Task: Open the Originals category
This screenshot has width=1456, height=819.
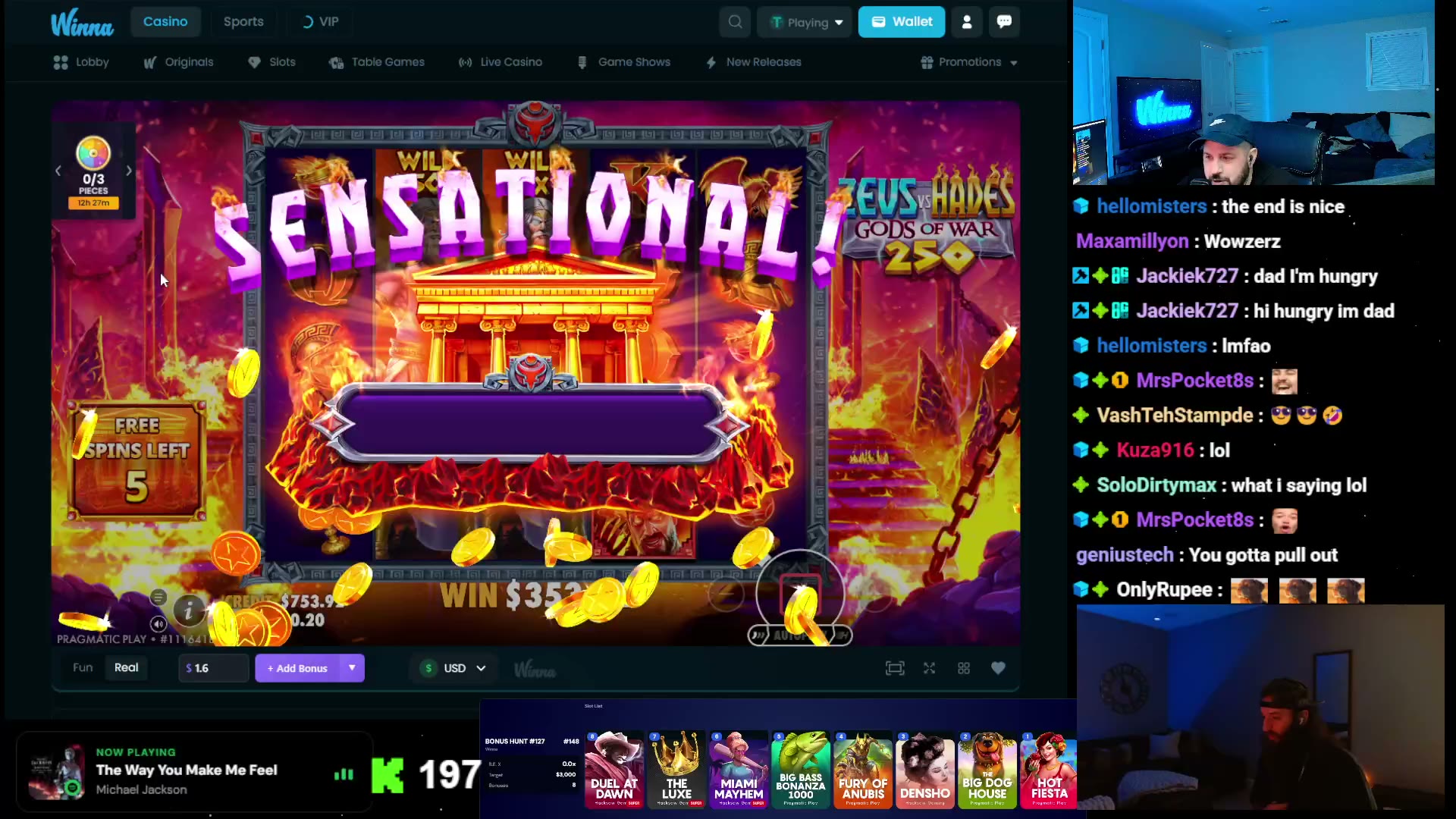Action: point(179,62)
